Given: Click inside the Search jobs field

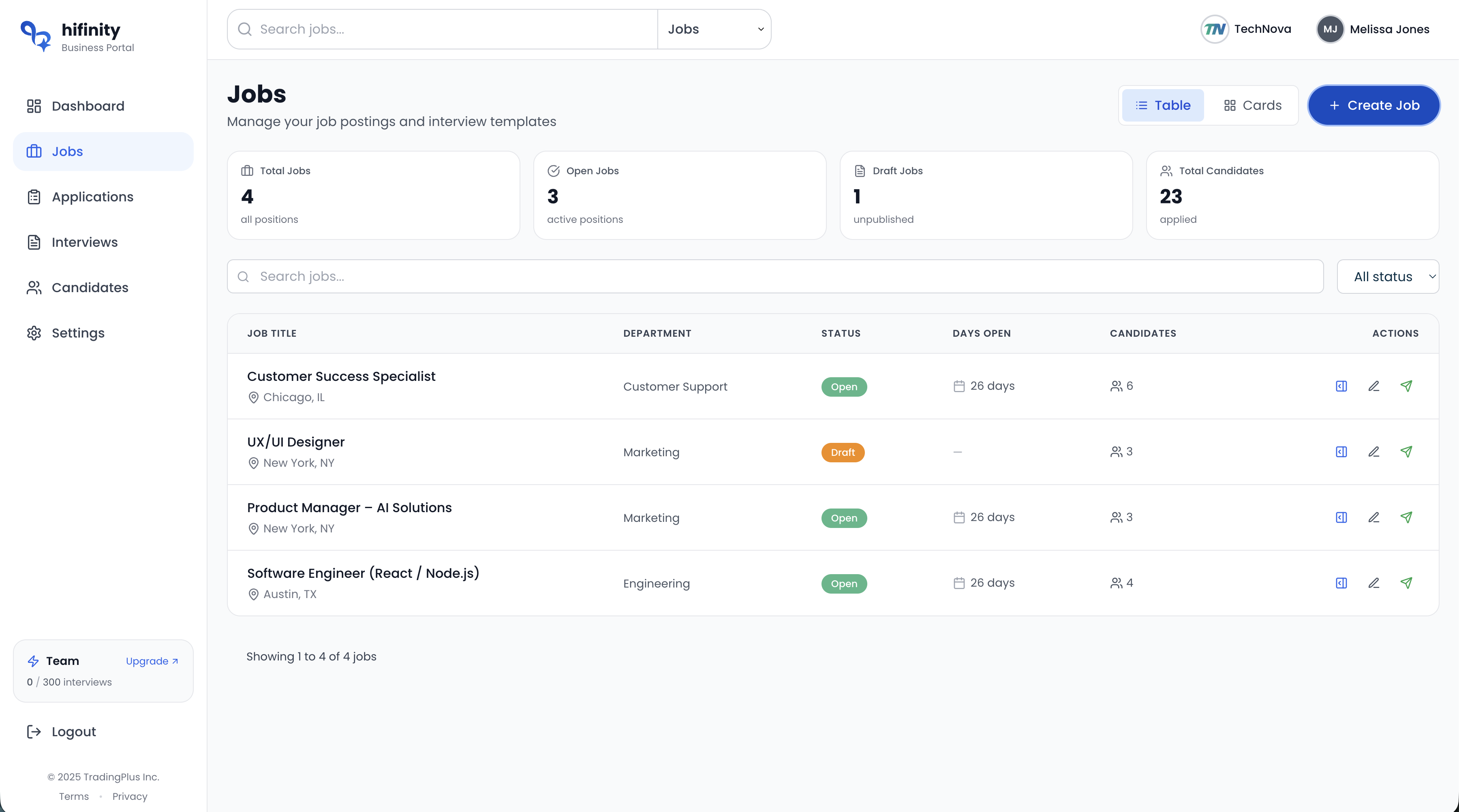Looking at the screenshot, I should 442,29.
